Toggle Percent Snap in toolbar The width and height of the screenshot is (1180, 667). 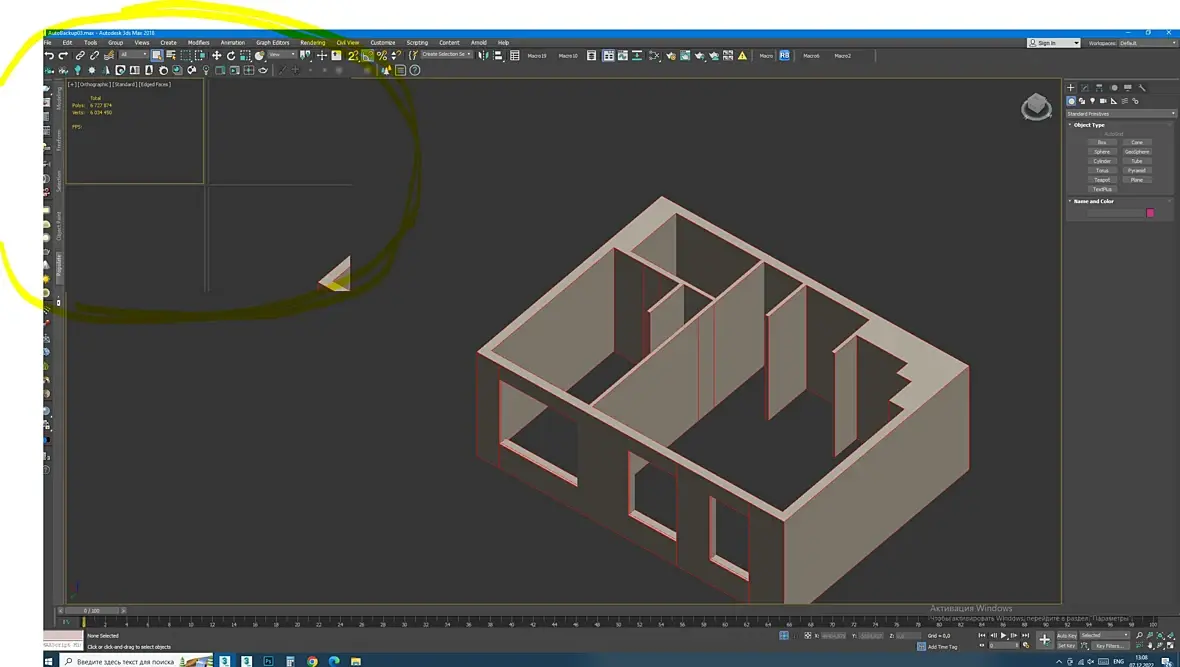click(x=382, y=56)
